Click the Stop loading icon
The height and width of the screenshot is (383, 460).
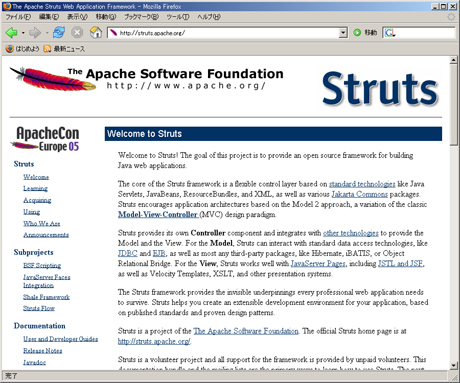pos(77,33)
